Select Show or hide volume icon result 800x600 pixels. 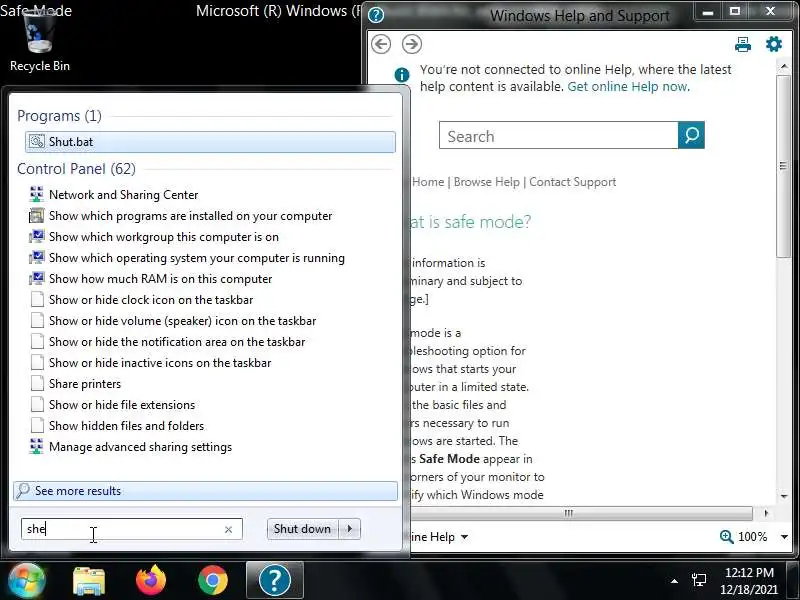point(172,320)
